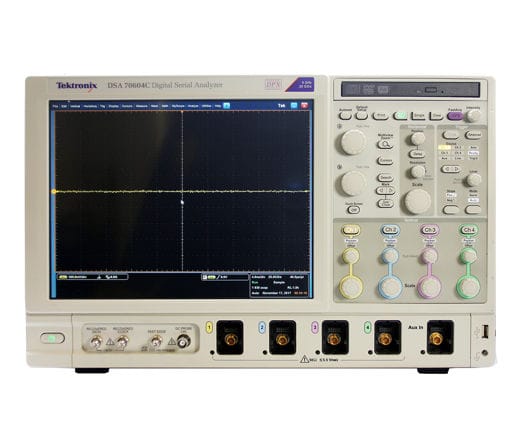Click the MultiView Zoom magnifier button

(x=385, y=145)
